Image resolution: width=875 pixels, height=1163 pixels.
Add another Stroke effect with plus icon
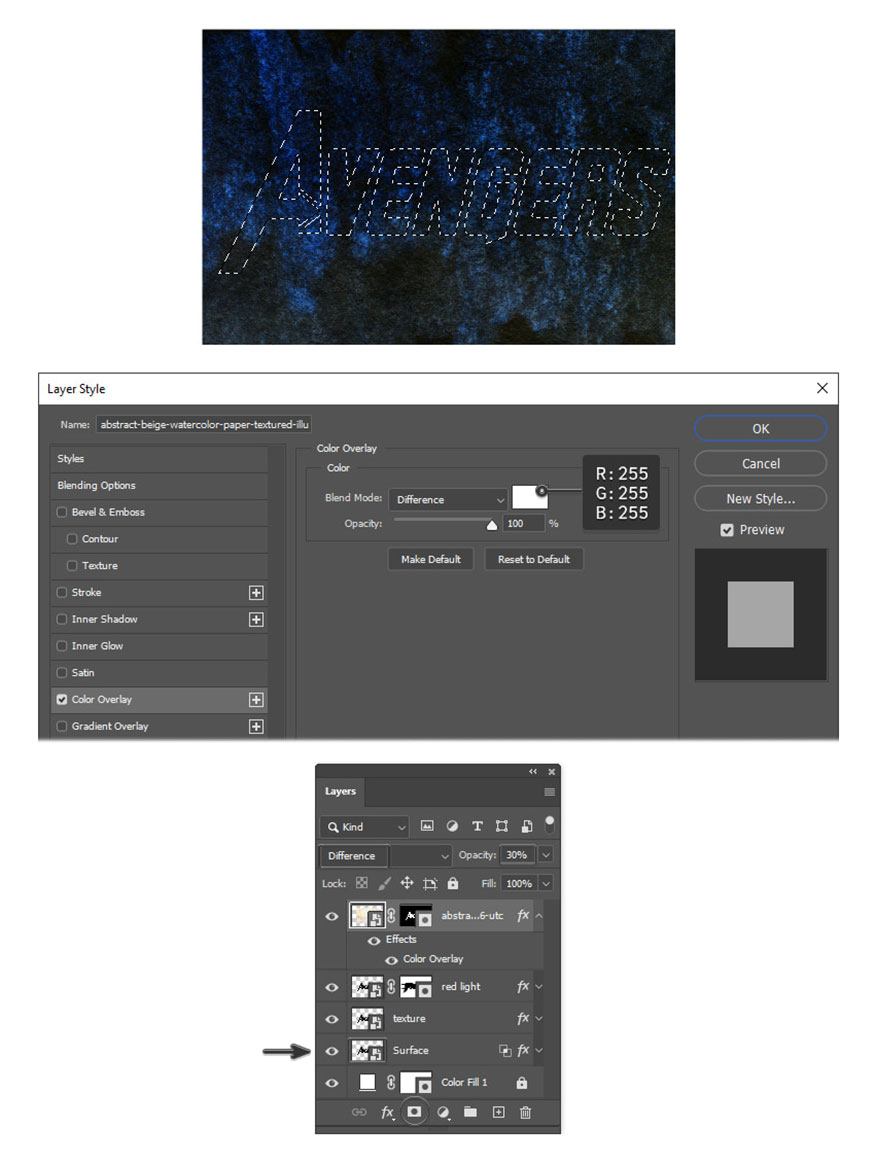pyautogui.click(x=256, y=593)
